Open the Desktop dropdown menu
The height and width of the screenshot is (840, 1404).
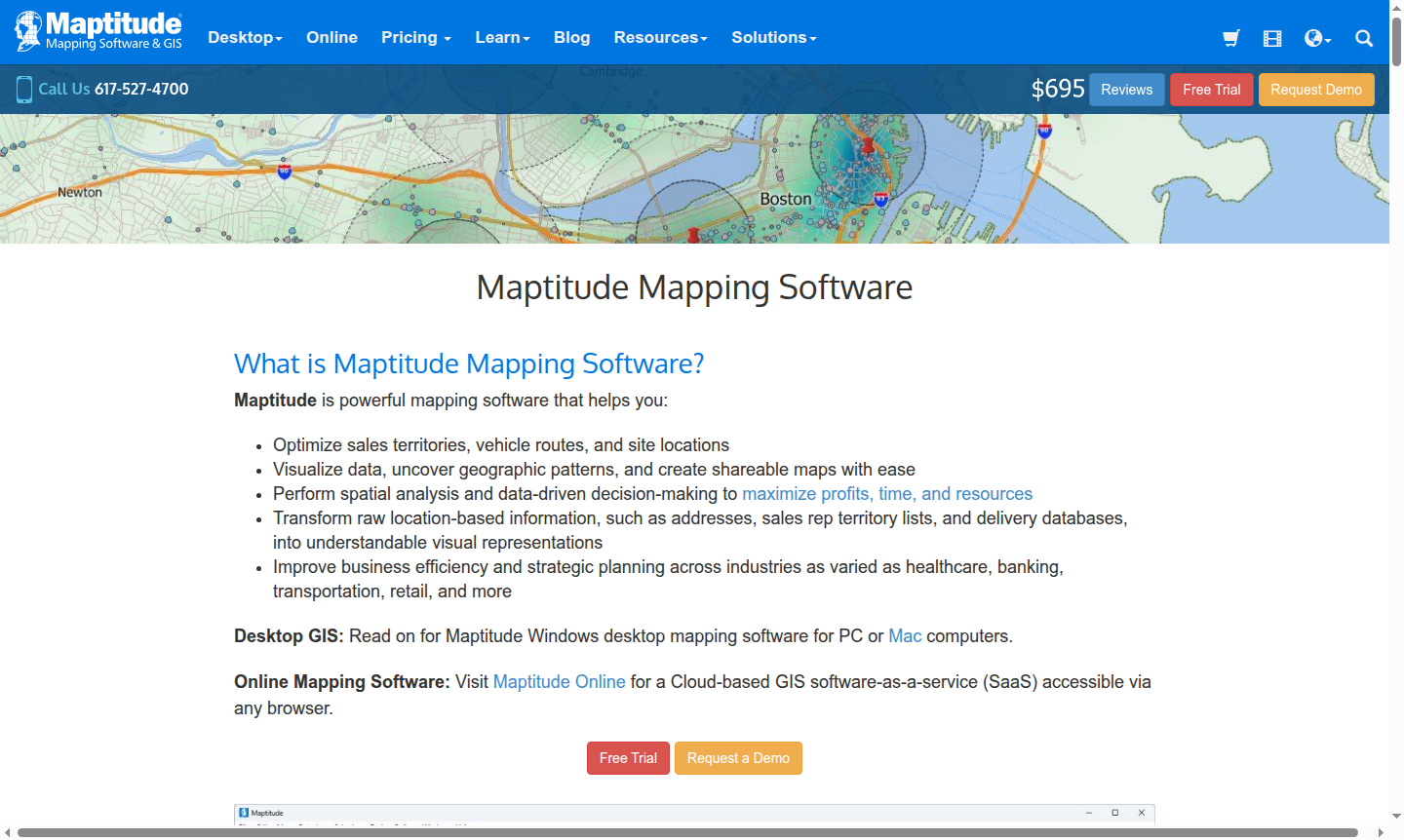(244, 37)
